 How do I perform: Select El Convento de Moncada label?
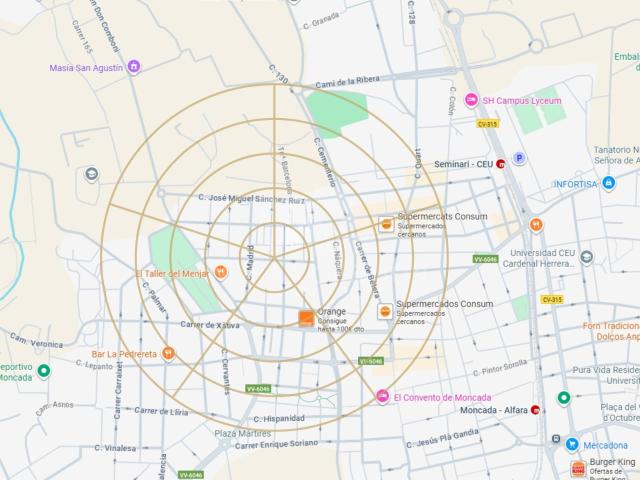tap(442, 397)
